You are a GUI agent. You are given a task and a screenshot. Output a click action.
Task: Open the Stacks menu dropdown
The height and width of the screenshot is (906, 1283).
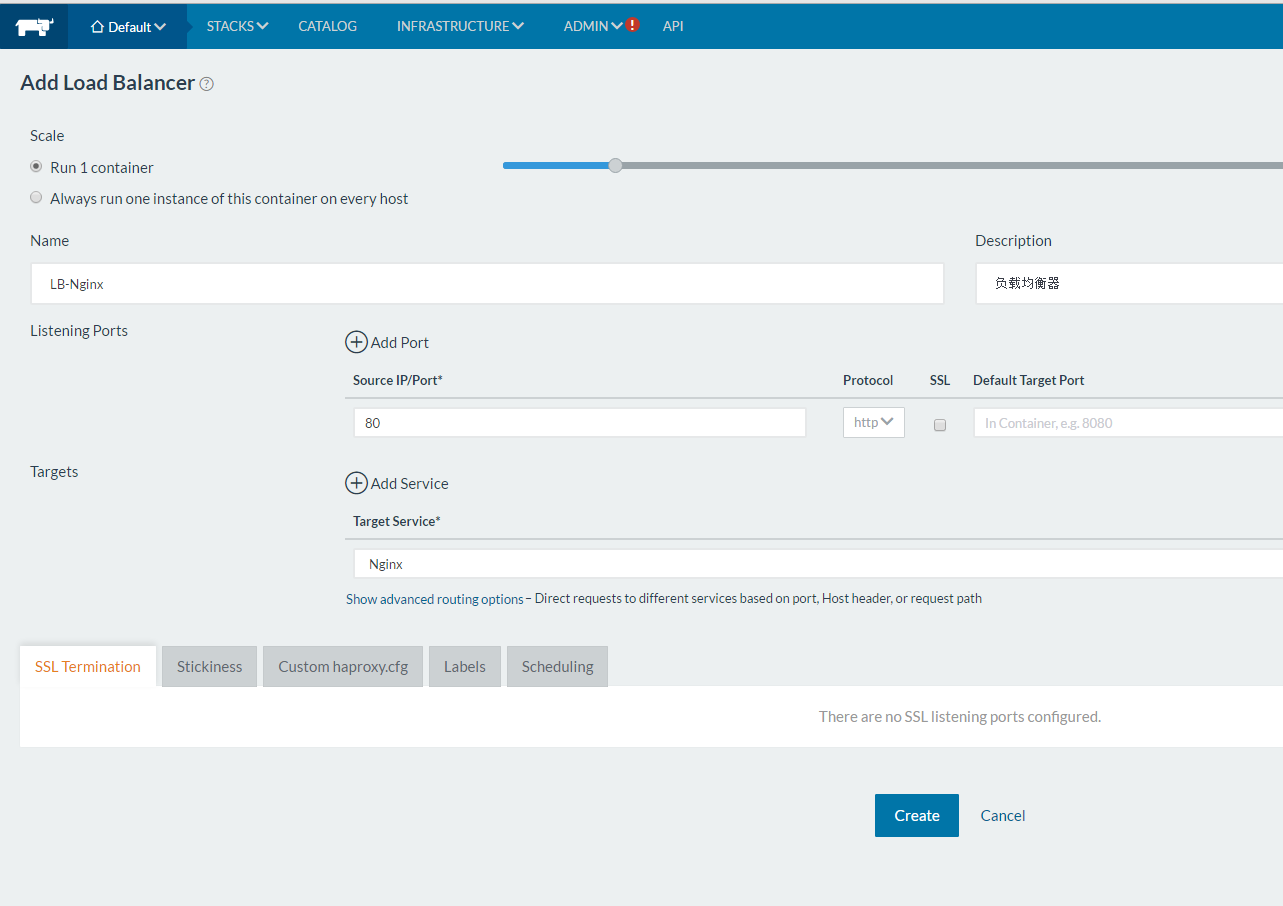pos(237,26)
